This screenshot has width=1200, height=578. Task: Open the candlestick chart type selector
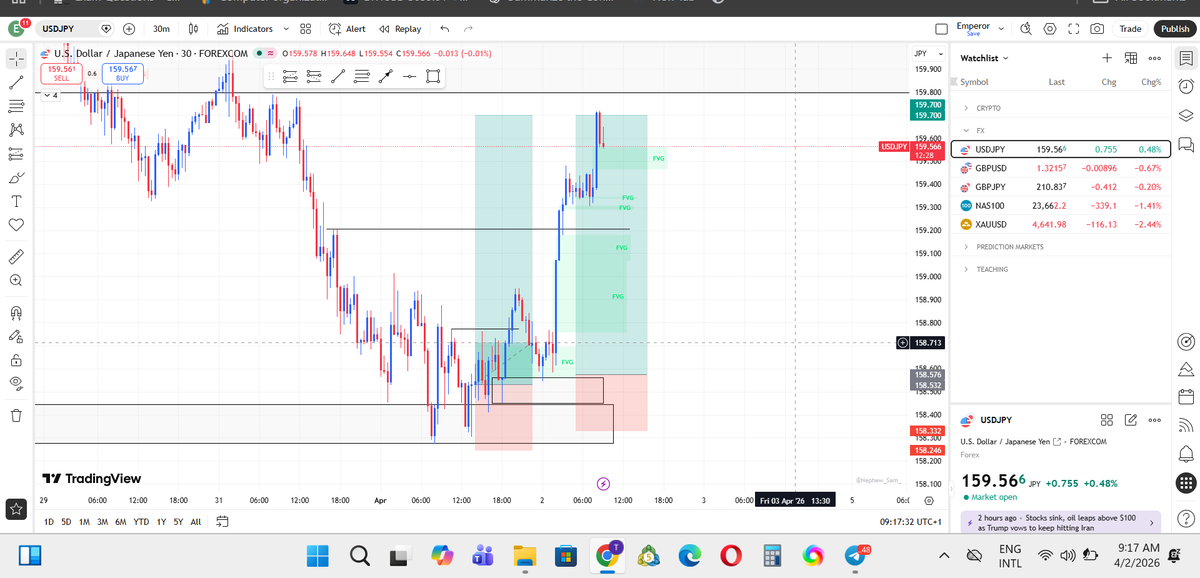coord(194,29)
